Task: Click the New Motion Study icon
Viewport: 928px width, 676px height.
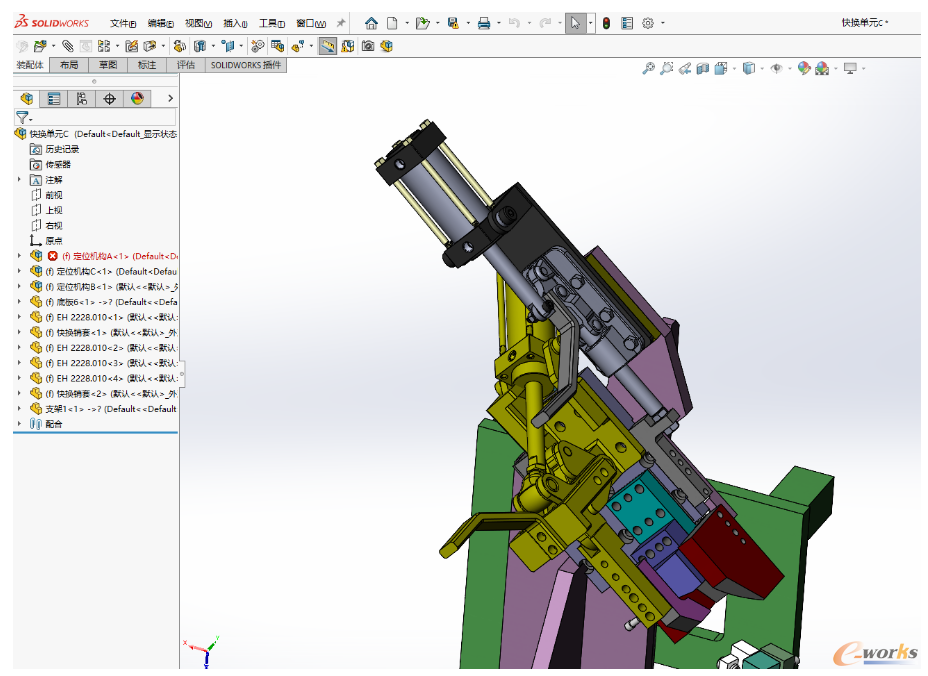Action: [257, 46]
